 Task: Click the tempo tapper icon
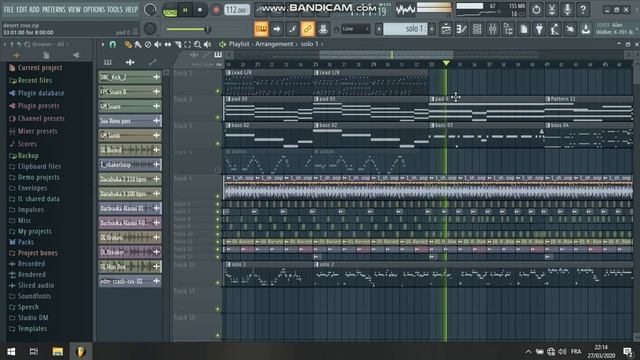(555, 29)
